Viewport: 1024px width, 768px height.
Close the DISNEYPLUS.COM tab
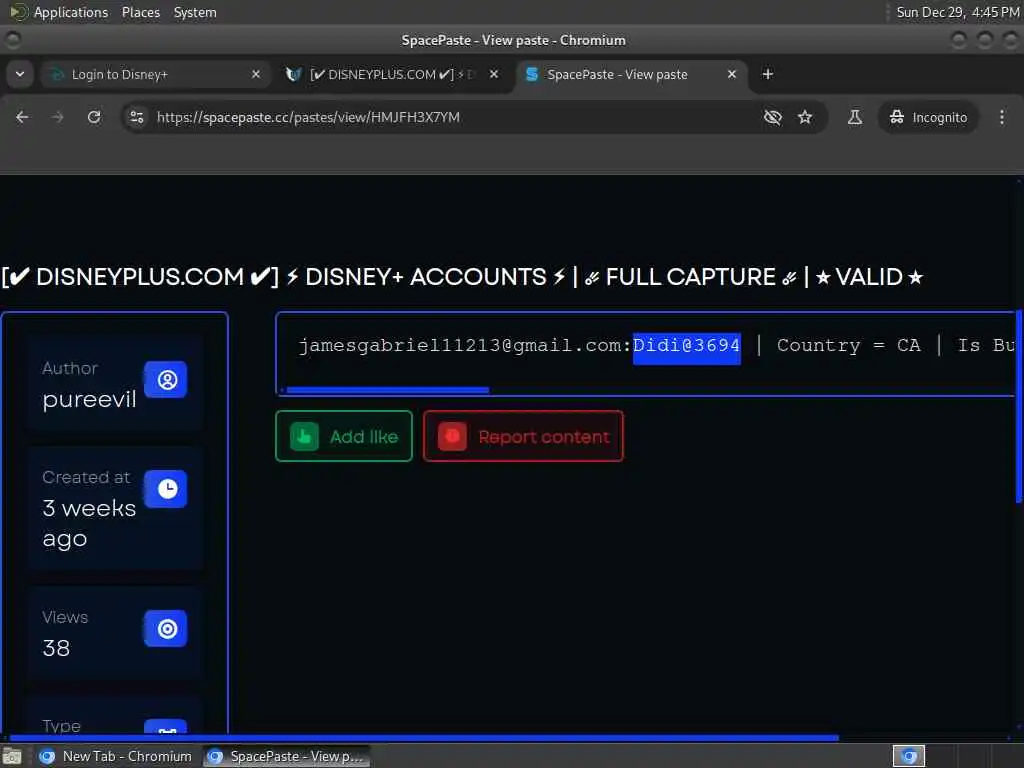494,74
